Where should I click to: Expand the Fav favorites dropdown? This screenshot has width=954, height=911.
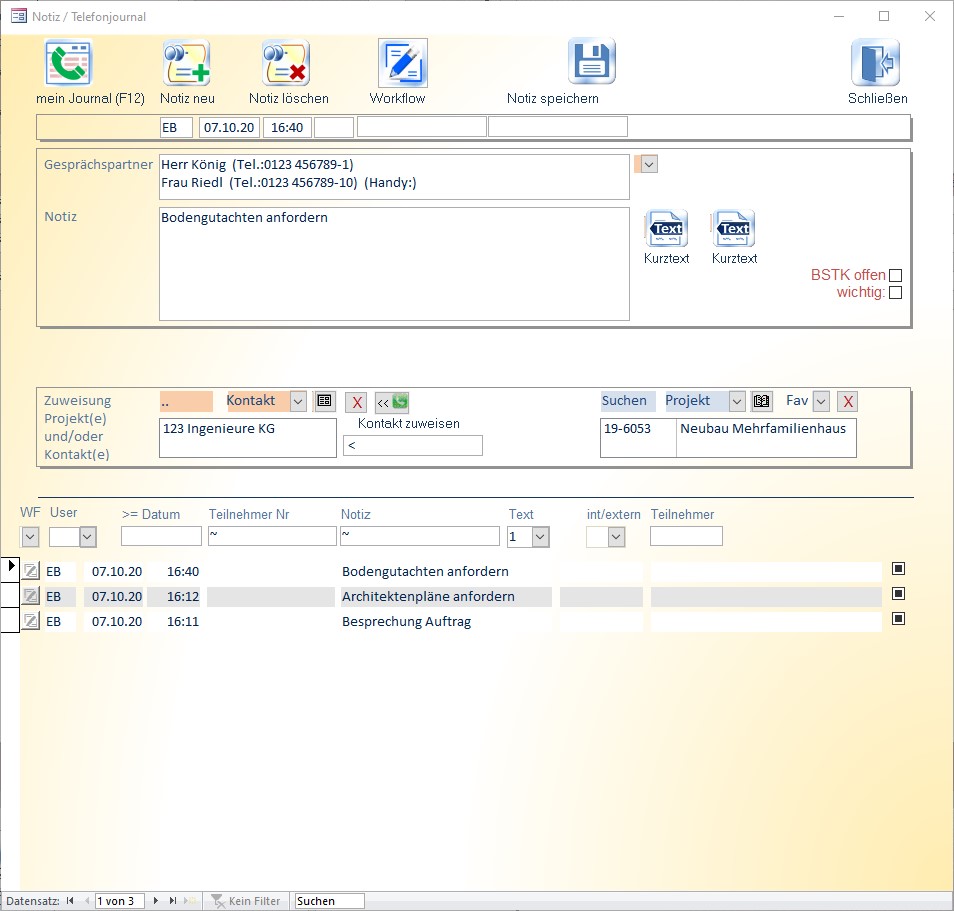(x=821, y=401)
